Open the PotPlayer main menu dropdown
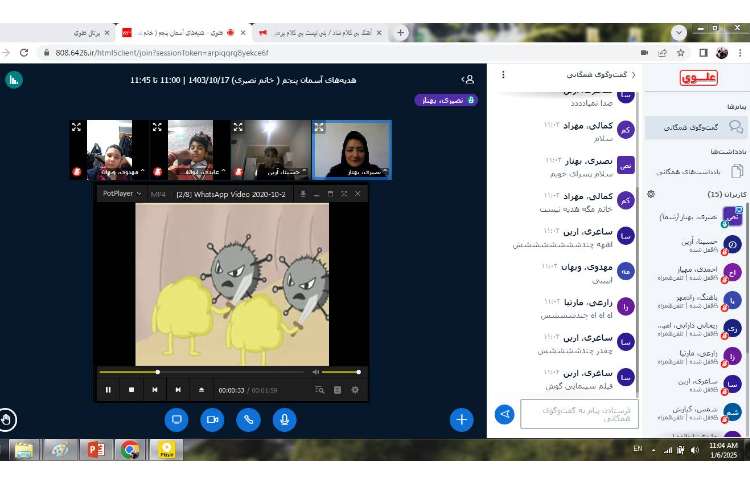 (123, 194)
